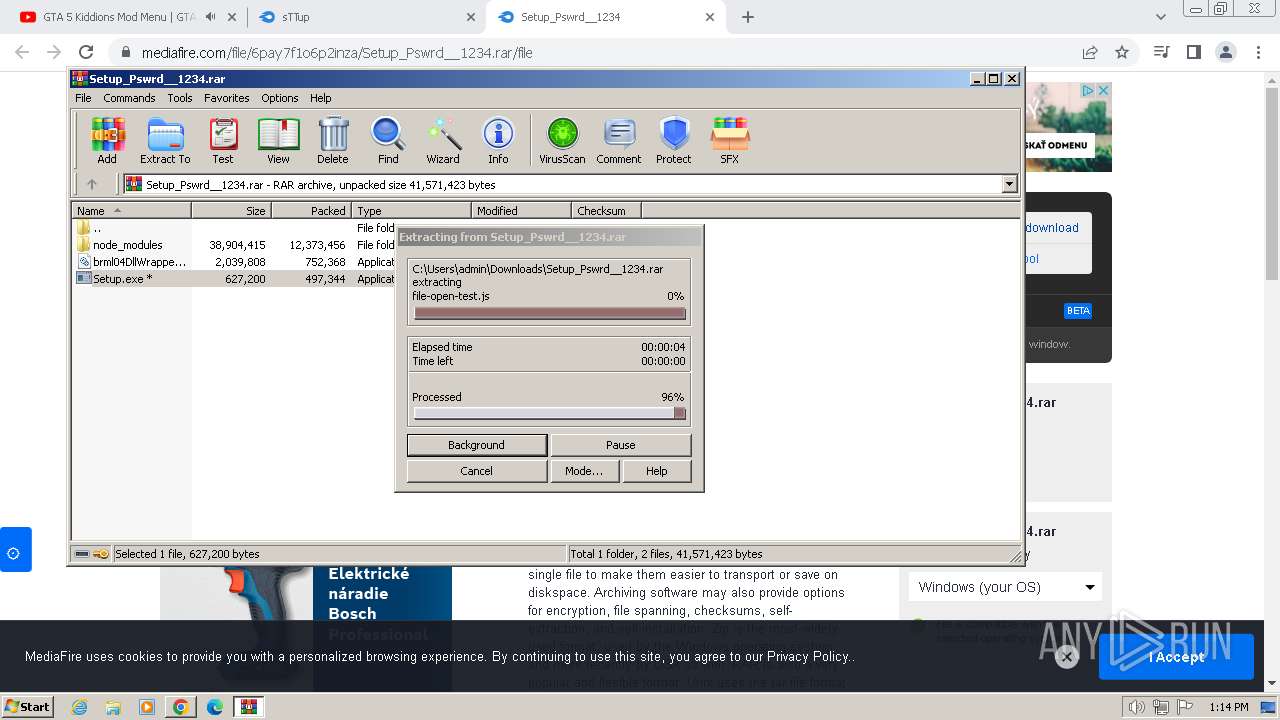Reload the browser page

point(86,52)
